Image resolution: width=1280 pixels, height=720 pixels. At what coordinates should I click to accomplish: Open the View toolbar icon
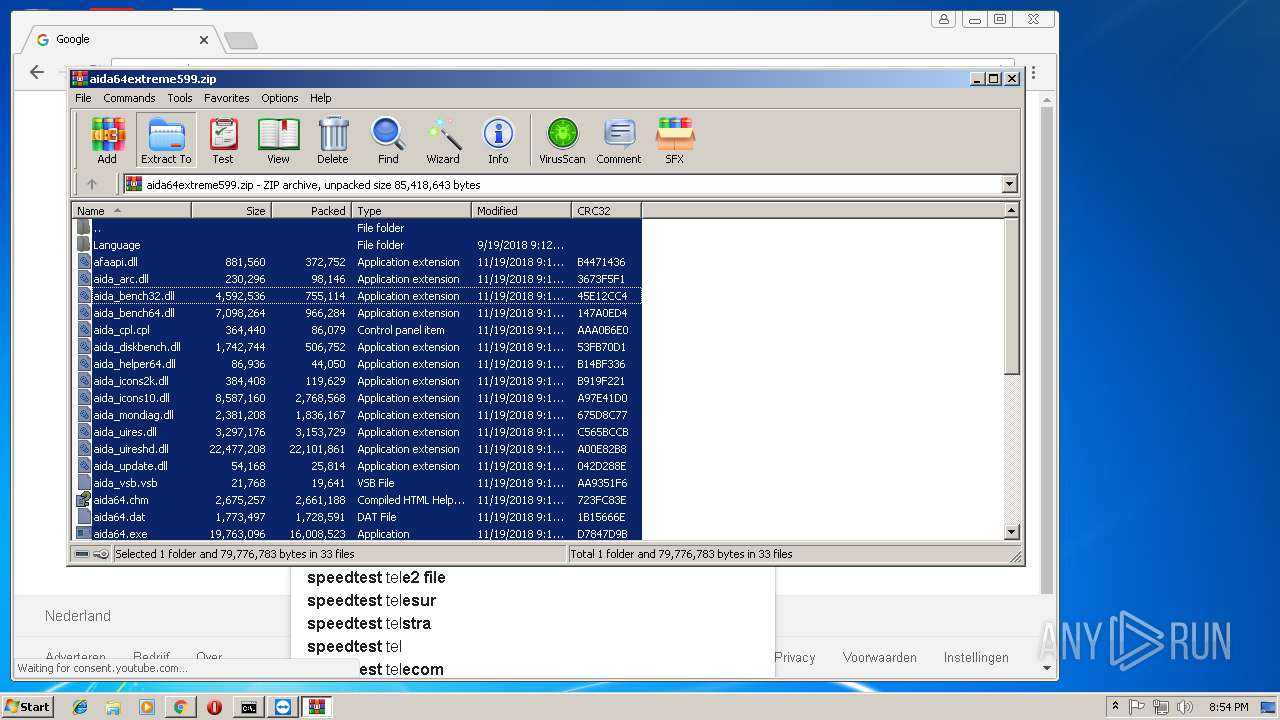click(x=278, y=140)
